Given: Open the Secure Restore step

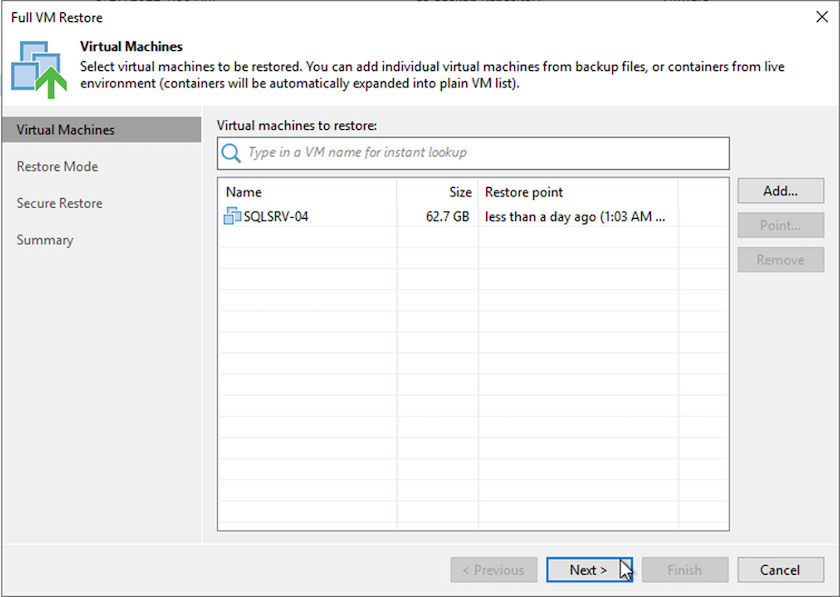Looking at the screenshot, I should point(60,203).
